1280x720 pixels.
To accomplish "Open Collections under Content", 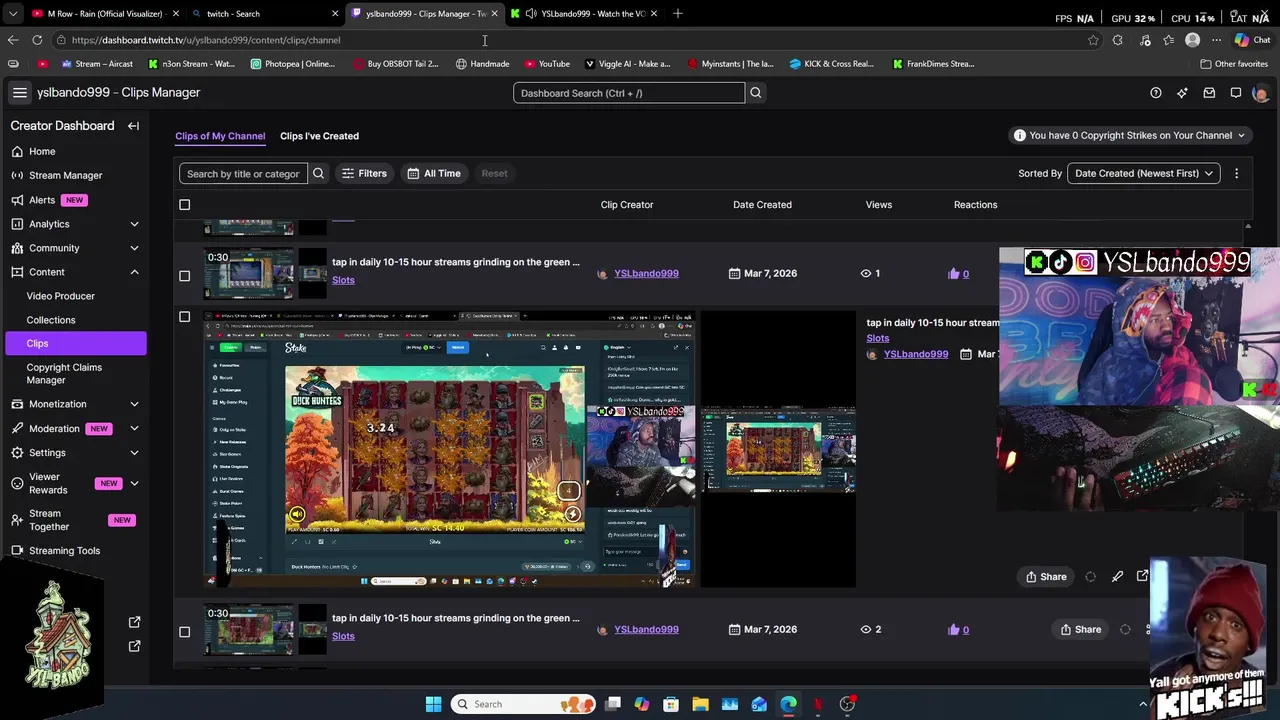I will point(51,320).
